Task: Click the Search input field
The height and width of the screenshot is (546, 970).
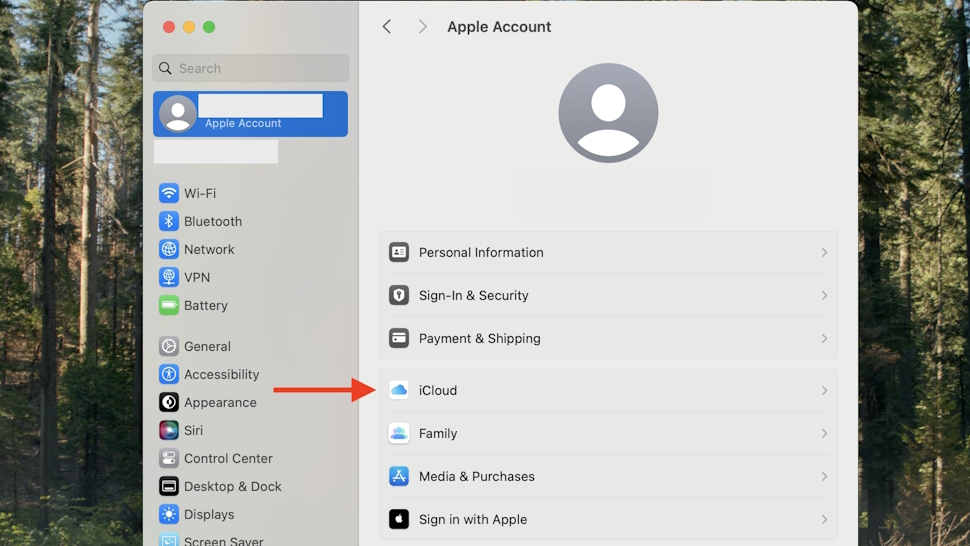Action: [251, 68]
